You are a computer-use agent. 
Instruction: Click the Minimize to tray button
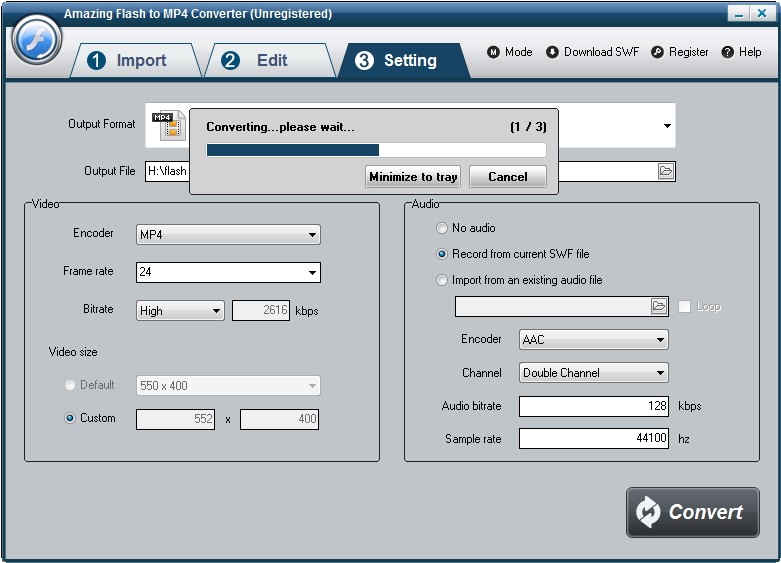(413, 177)
